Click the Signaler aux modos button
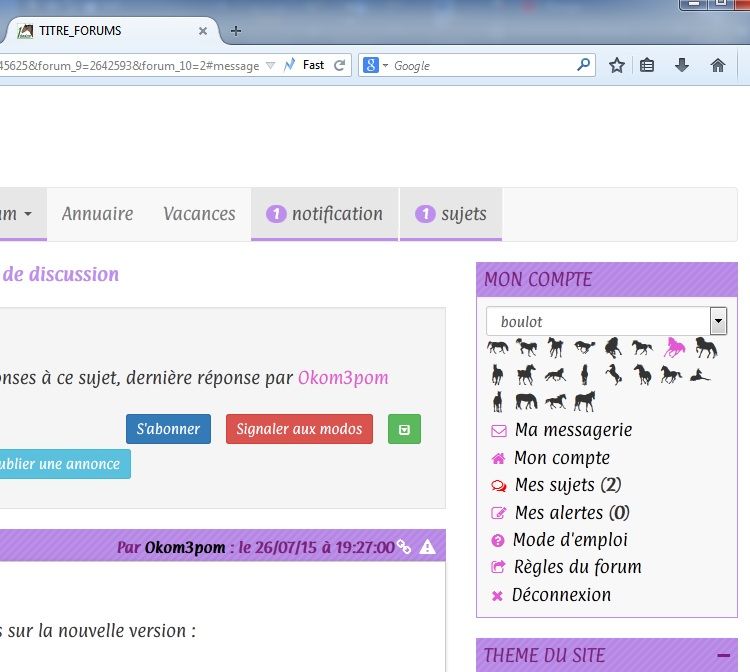 299,429
